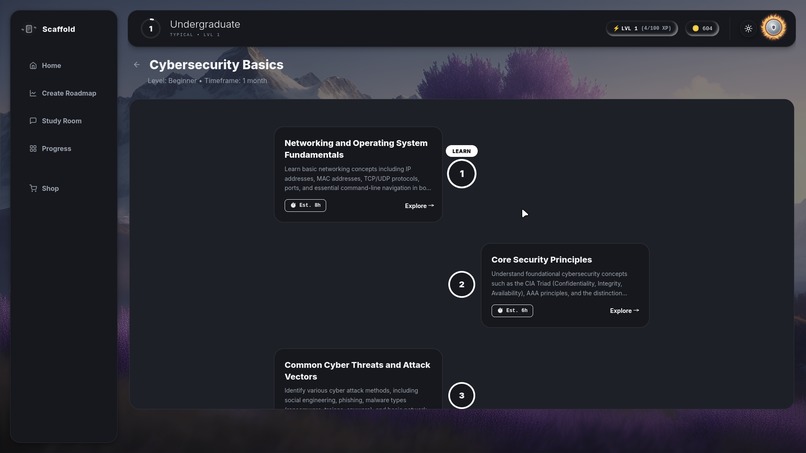Explore Networking and Operating System Fundamentals

(x=419, y=206)
